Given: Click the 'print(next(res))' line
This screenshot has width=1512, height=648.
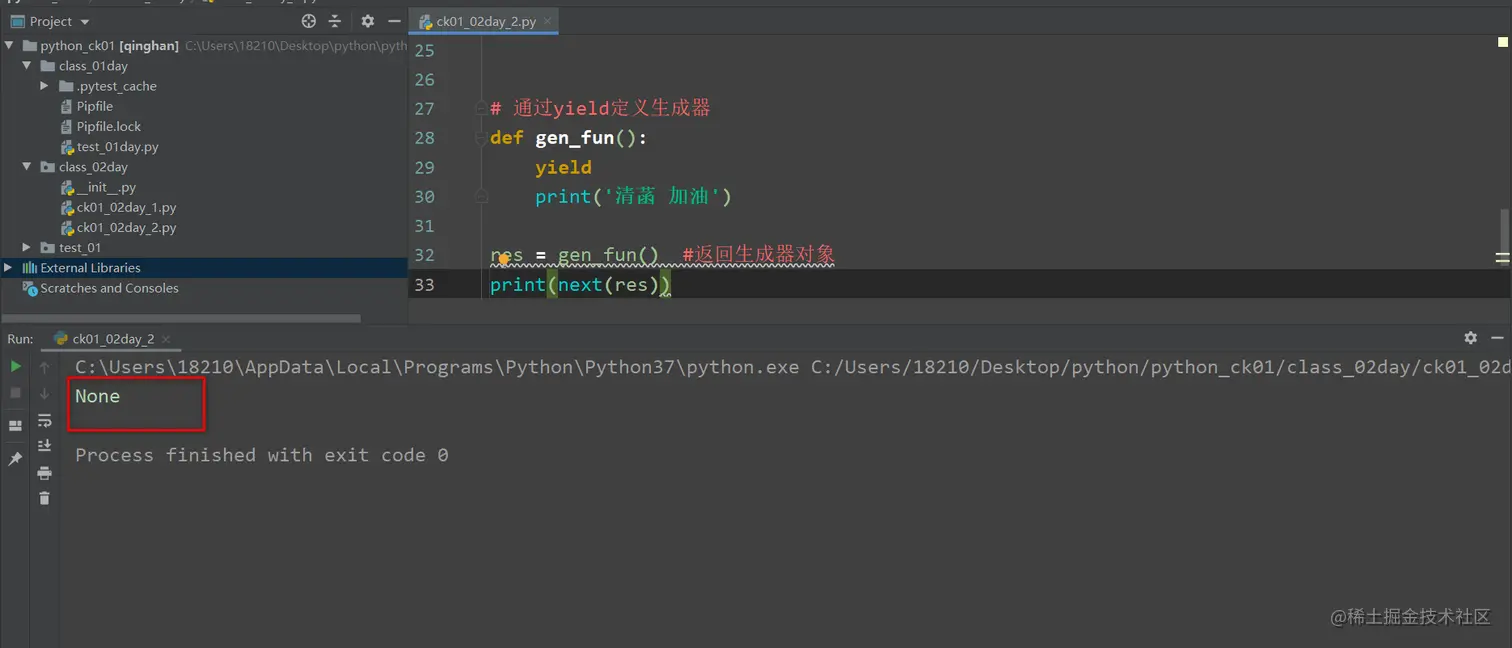Looking at the screenshot, I should click(580, 285).
